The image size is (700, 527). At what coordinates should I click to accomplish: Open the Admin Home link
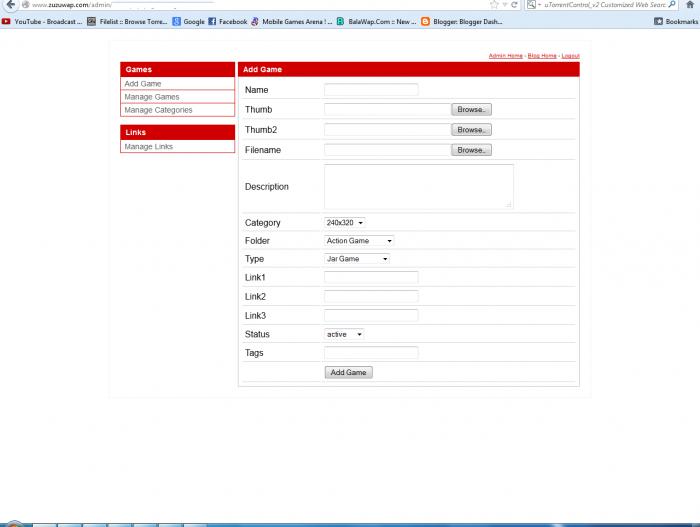[x=505, y=56]
